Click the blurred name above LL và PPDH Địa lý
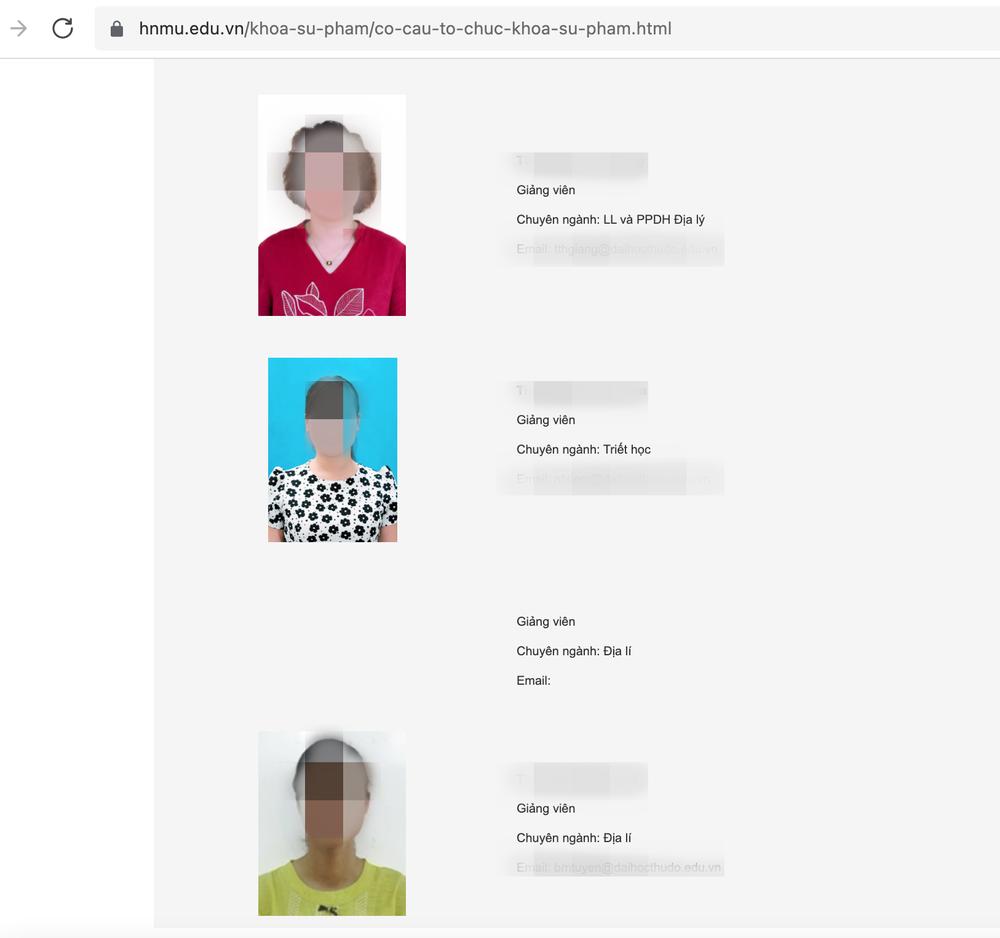The width and height of the screenshot is (1000, 938). coord(582,161)
